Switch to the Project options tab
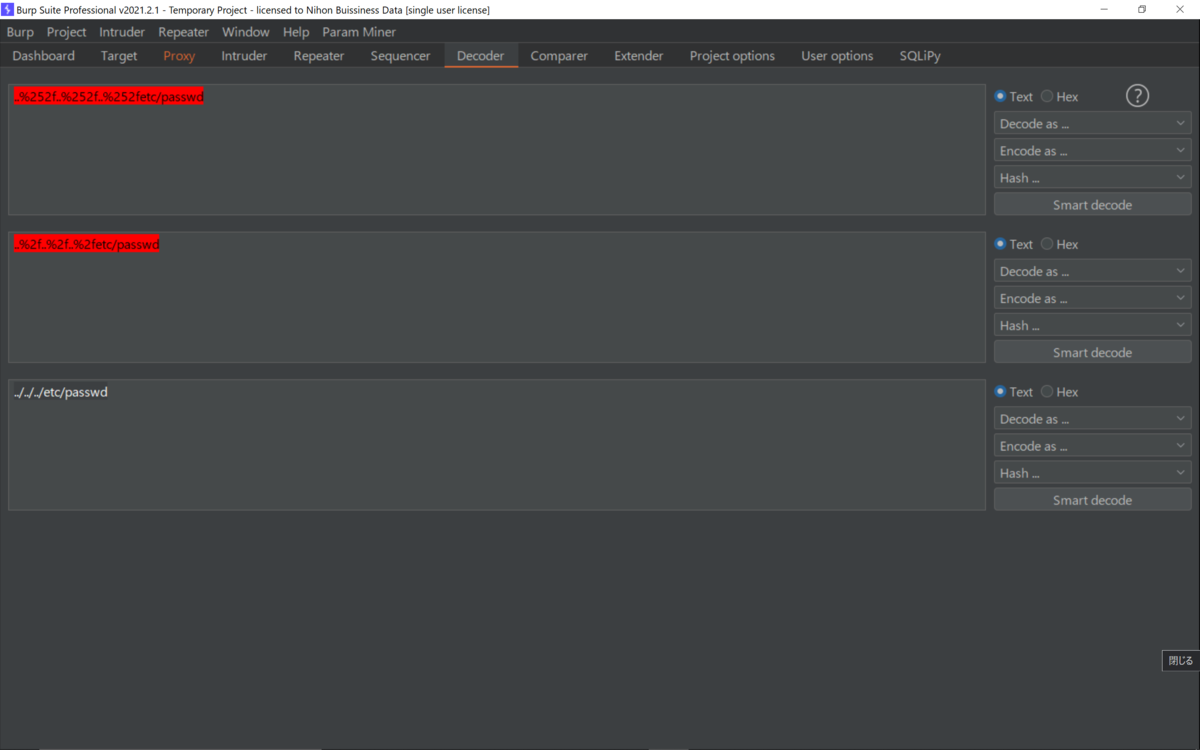The height and width of the screenshot is (750, 1200). tap(732, 56)
